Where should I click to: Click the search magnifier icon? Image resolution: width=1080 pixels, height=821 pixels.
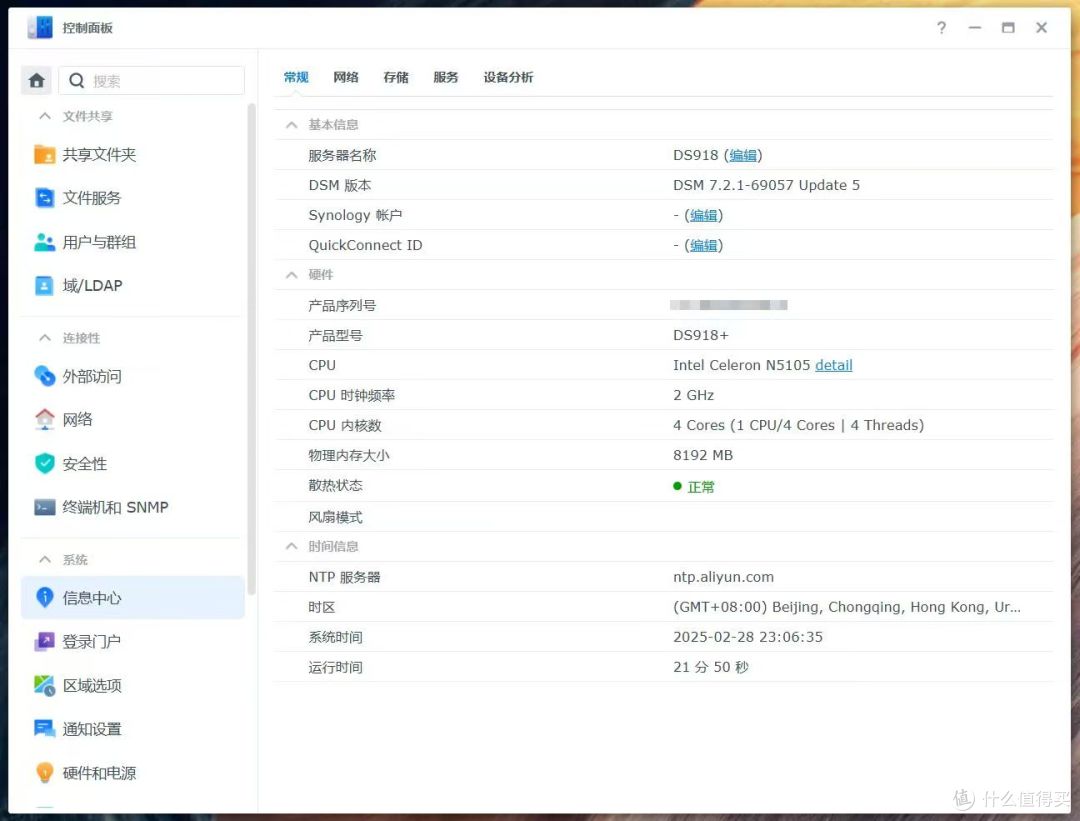76,81
